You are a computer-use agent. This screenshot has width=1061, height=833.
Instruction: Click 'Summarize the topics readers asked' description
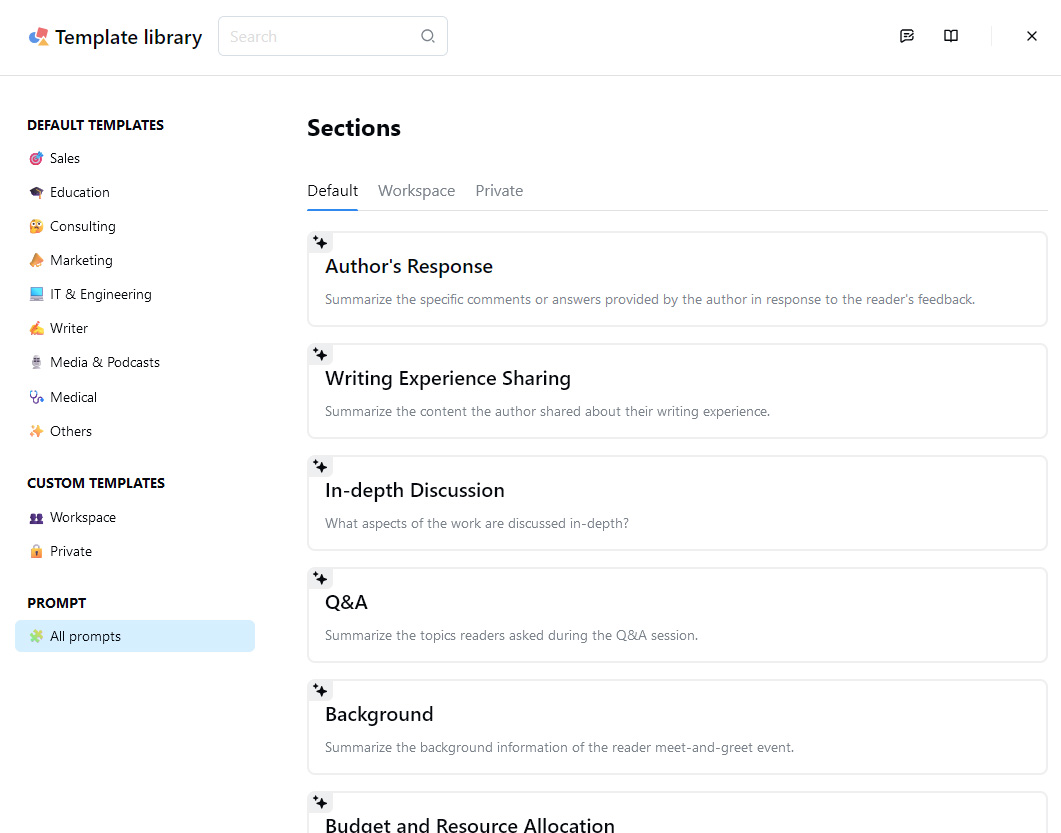click(x=512, y=635)
